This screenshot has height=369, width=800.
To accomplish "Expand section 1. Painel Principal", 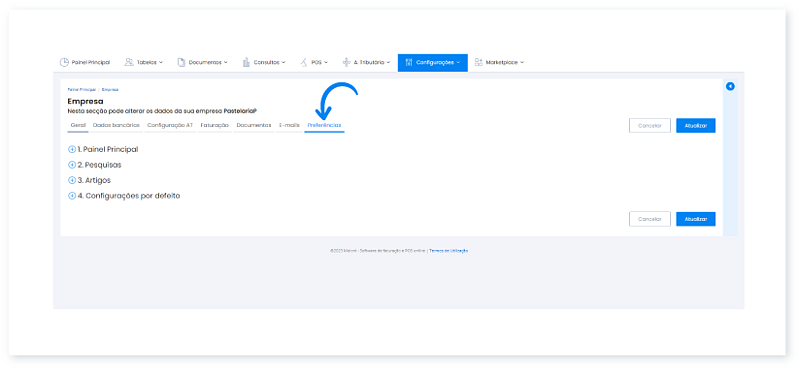I will point(72,150).
